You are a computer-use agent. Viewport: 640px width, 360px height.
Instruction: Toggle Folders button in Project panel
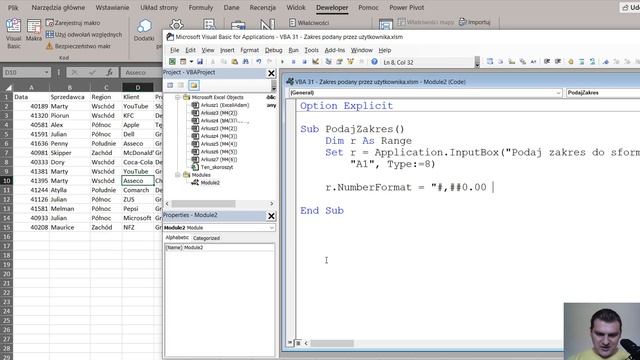point(194,85)
